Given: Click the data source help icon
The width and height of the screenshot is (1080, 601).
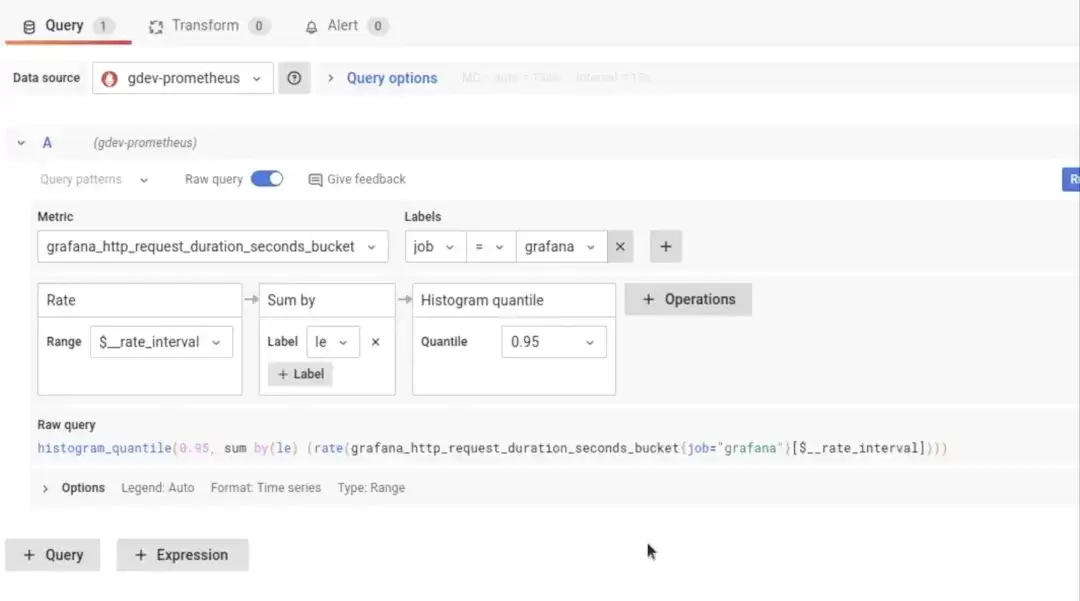Looking at the screenshot, I should click(x=294, y=78).
